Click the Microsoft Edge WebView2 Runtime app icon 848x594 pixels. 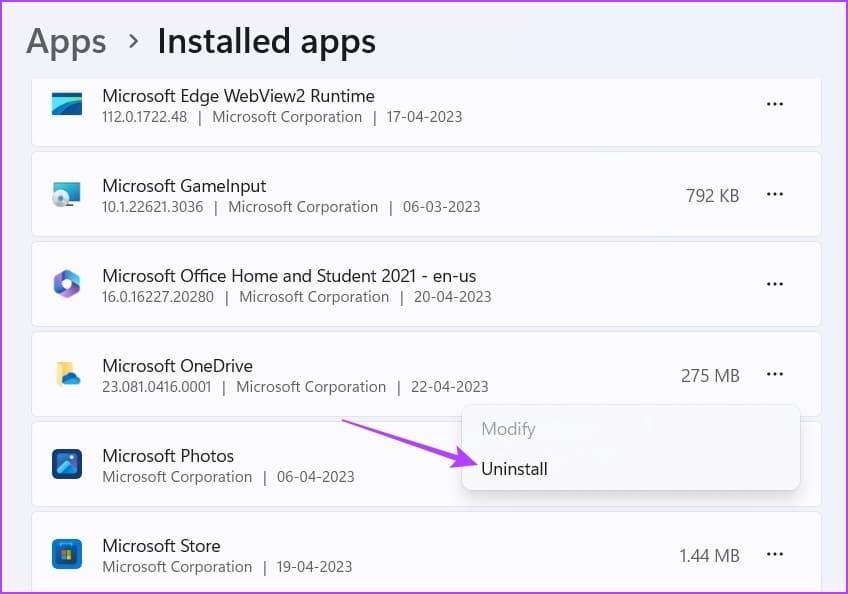(67, 104)
